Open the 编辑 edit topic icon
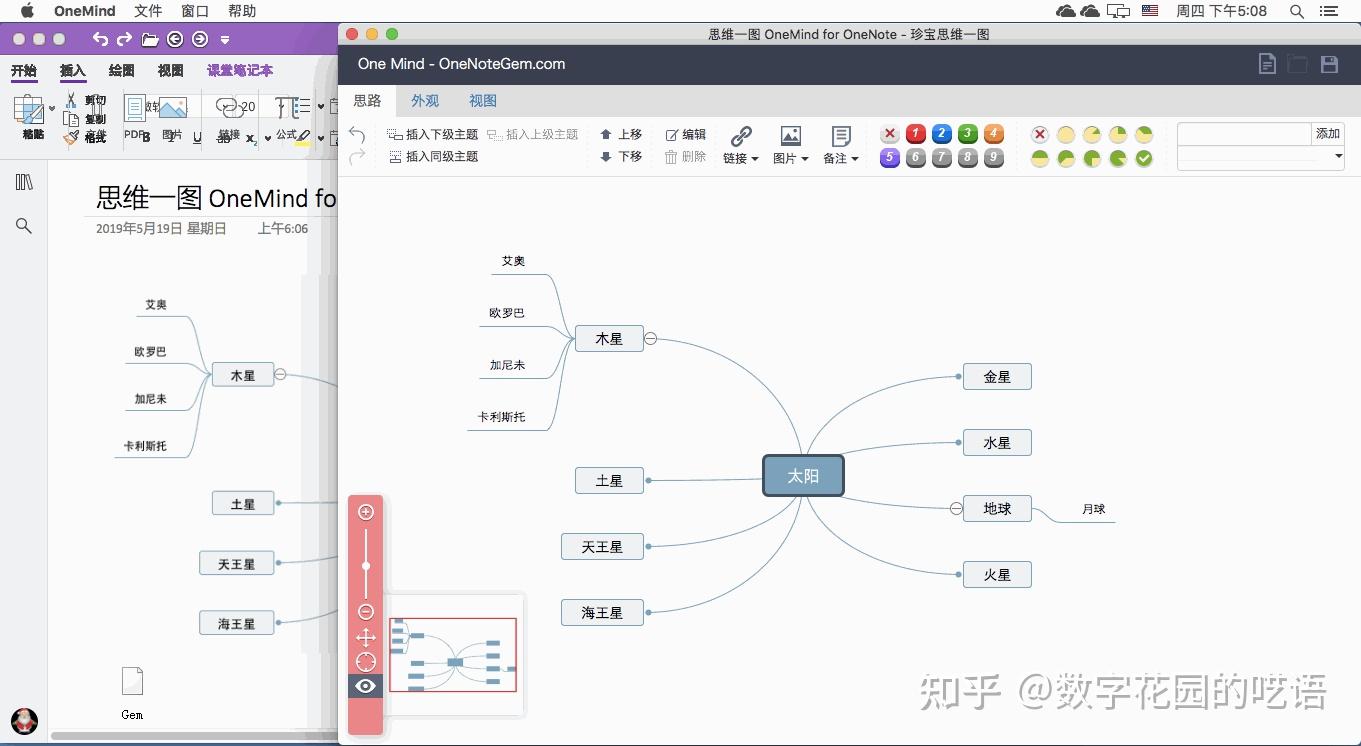The width and height of the screenshot is (1361, 746). [x=685, y=133]
